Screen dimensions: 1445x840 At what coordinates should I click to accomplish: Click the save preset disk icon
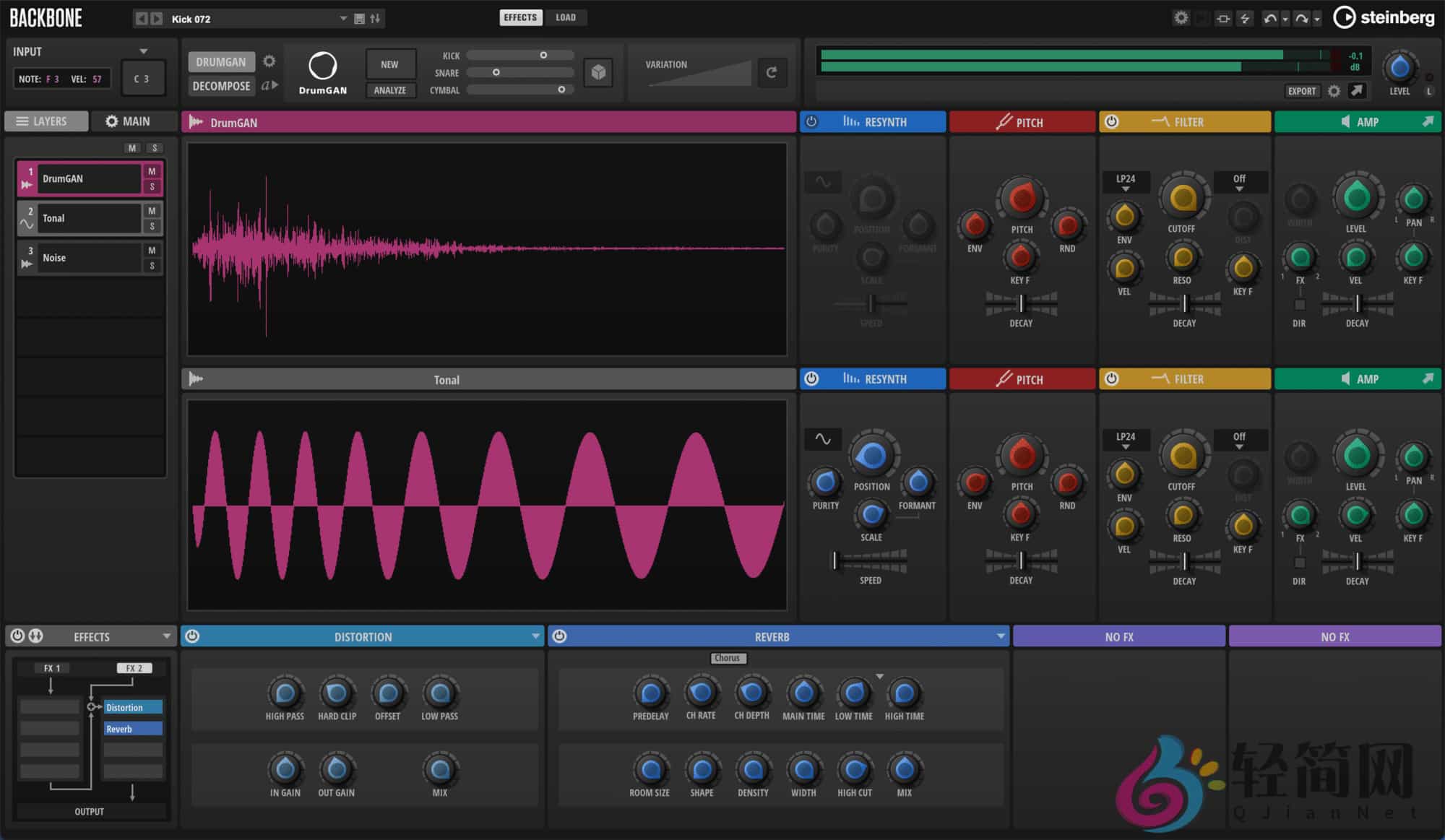359,19
